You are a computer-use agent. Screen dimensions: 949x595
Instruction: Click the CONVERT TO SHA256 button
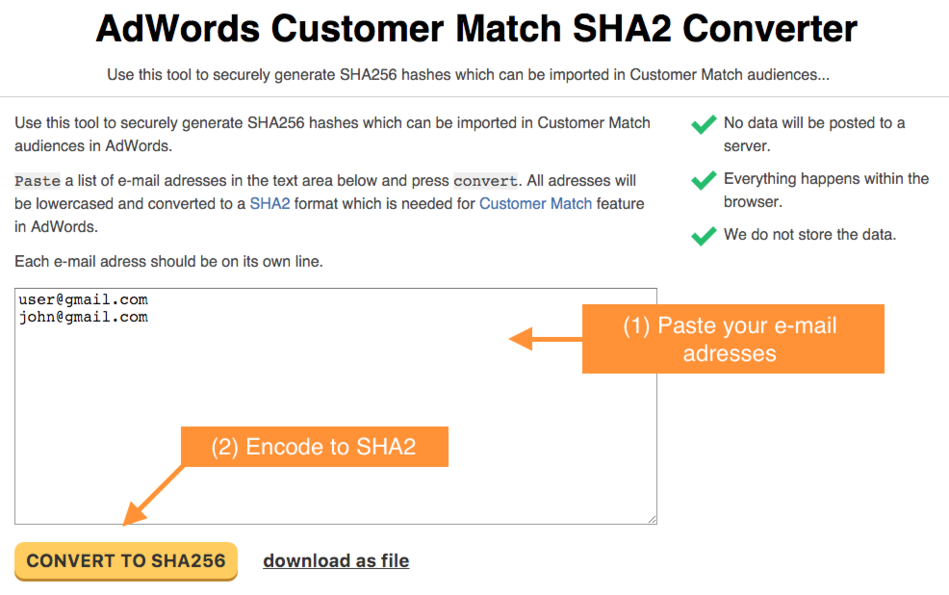point(126,561)
